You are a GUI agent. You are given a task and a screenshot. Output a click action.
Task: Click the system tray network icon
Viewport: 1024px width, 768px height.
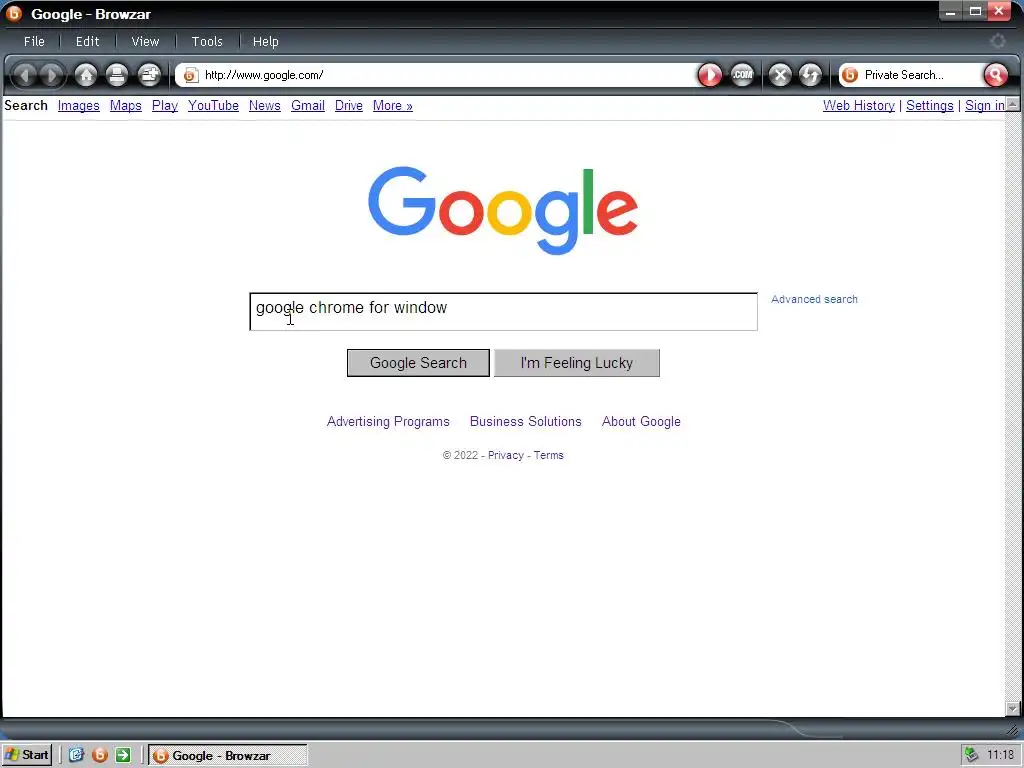[972, 755]
